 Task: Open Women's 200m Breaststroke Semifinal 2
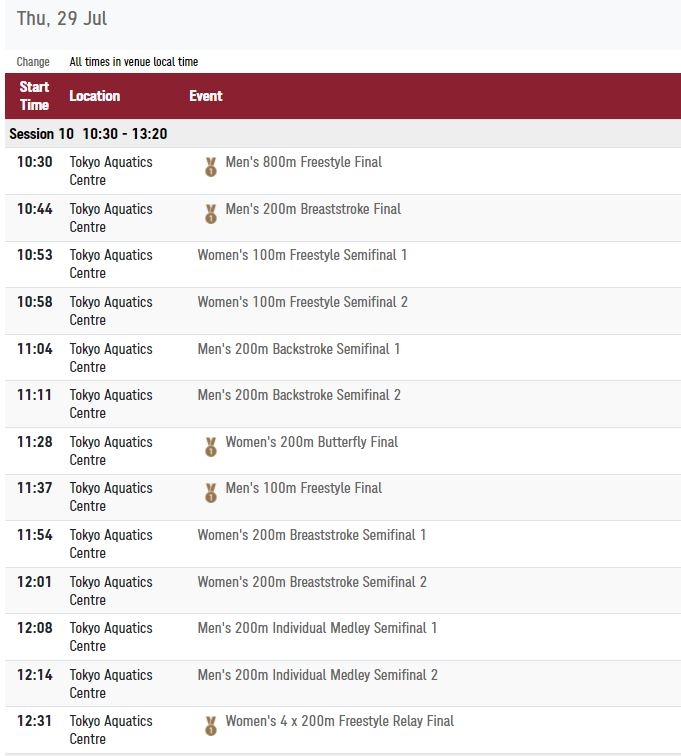click(312, 582)
